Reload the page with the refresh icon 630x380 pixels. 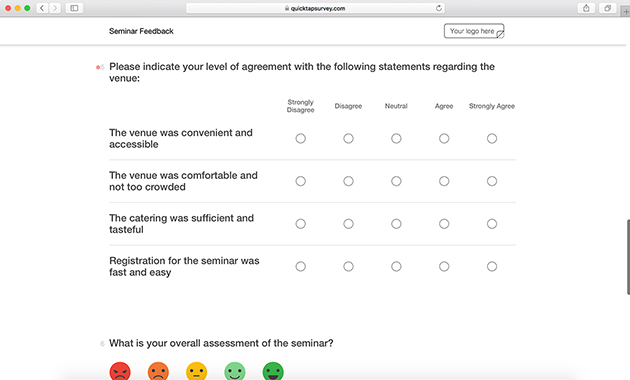(439, 8)
